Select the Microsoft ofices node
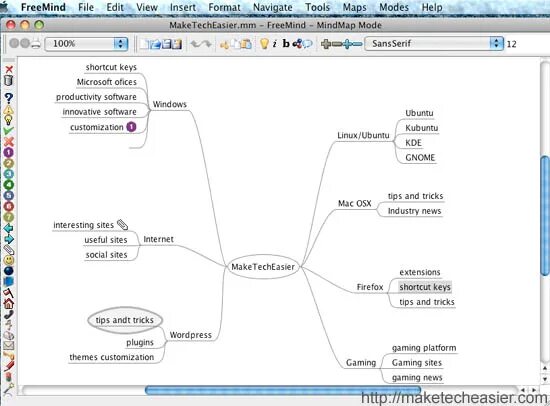Image resolution: width=550 pixels, height=406 pixels. (x=107, y=82)
